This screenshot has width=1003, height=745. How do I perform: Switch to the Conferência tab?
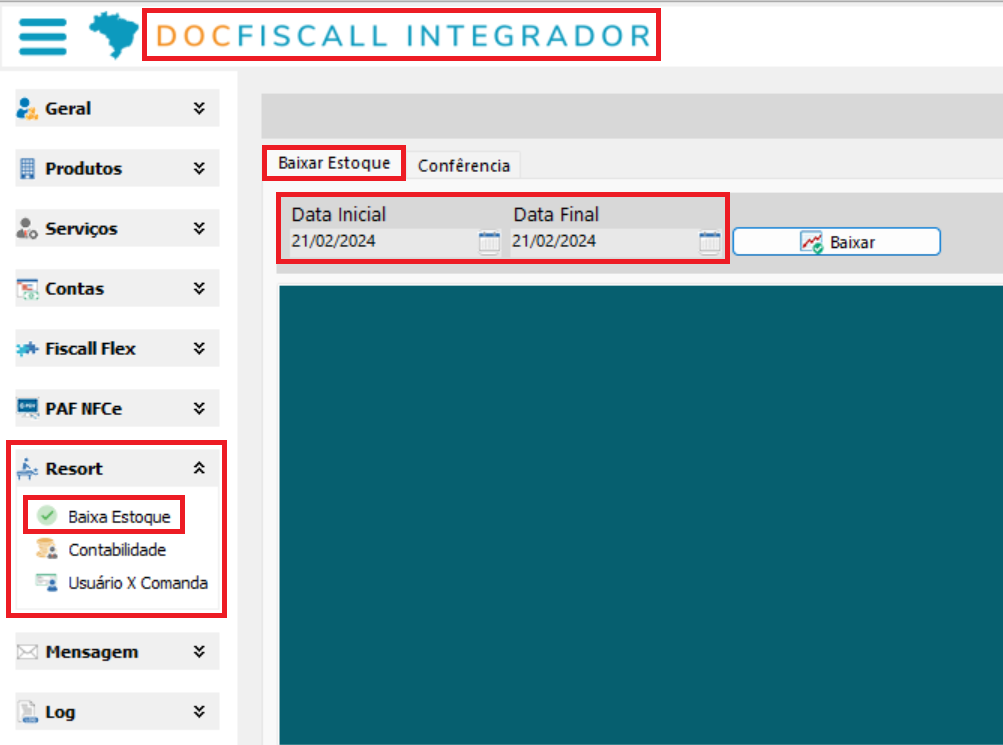pyautogui.click(x=464, y=166)
